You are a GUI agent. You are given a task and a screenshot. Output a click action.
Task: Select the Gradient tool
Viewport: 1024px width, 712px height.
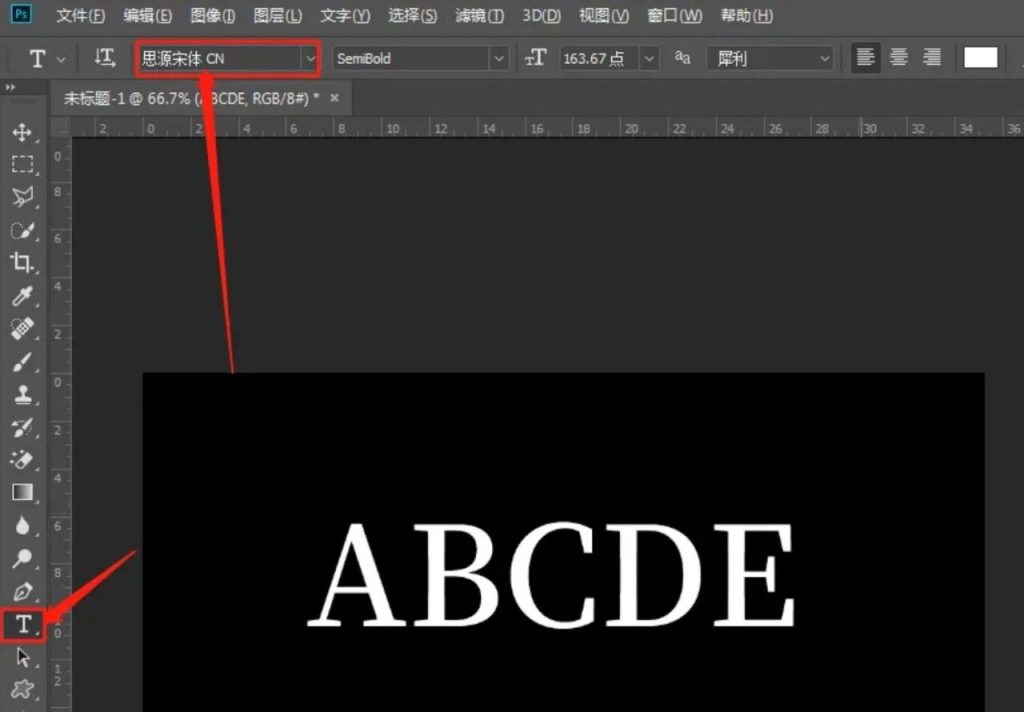tap(22, 492)
